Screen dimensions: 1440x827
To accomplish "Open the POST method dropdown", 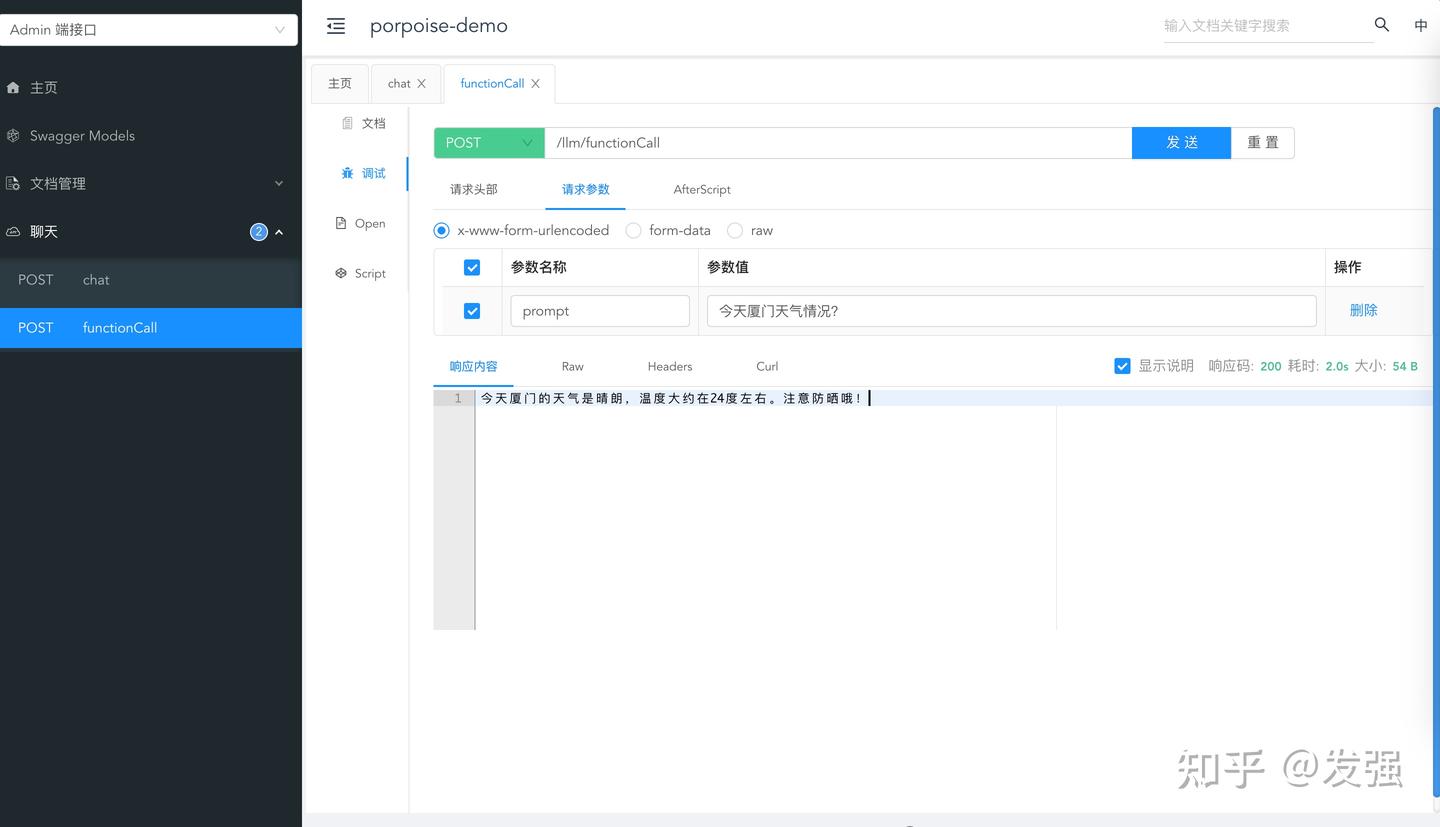I will (489, 143).
